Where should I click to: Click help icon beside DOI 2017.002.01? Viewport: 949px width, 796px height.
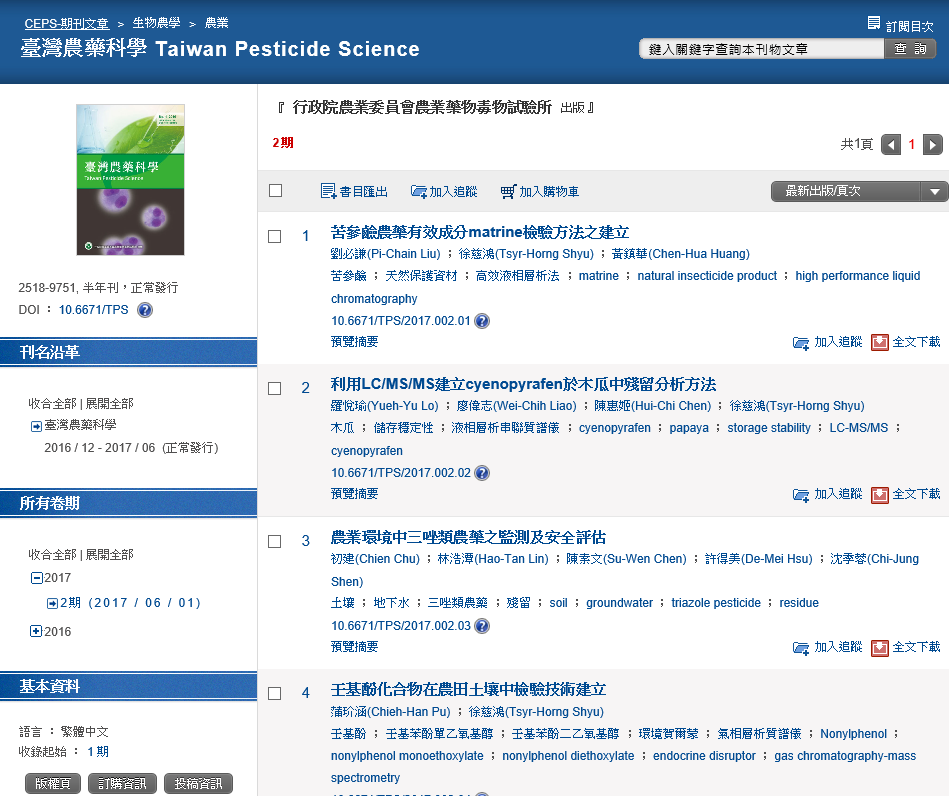pos(482,321)
